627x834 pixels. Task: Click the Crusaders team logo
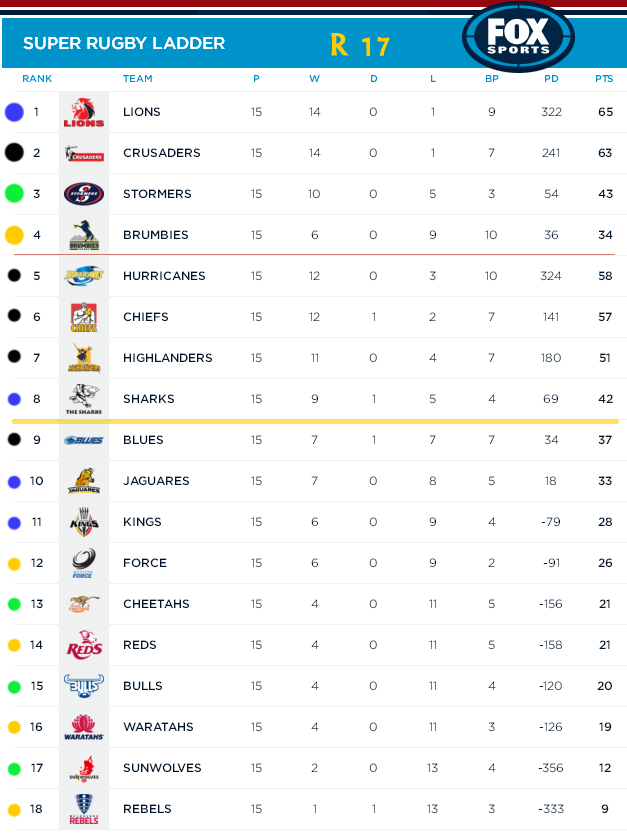tap(83, 153)
